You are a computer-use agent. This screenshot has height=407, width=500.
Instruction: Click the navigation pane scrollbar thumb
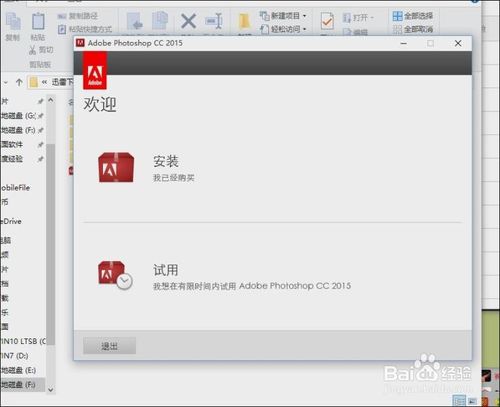coord(51,244)
